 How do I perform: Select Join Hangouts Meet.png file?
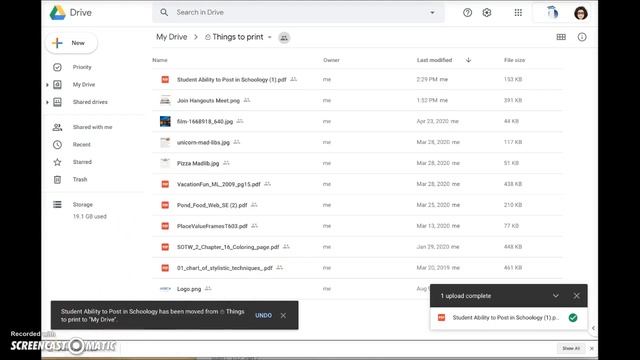(x=358, y=100)
